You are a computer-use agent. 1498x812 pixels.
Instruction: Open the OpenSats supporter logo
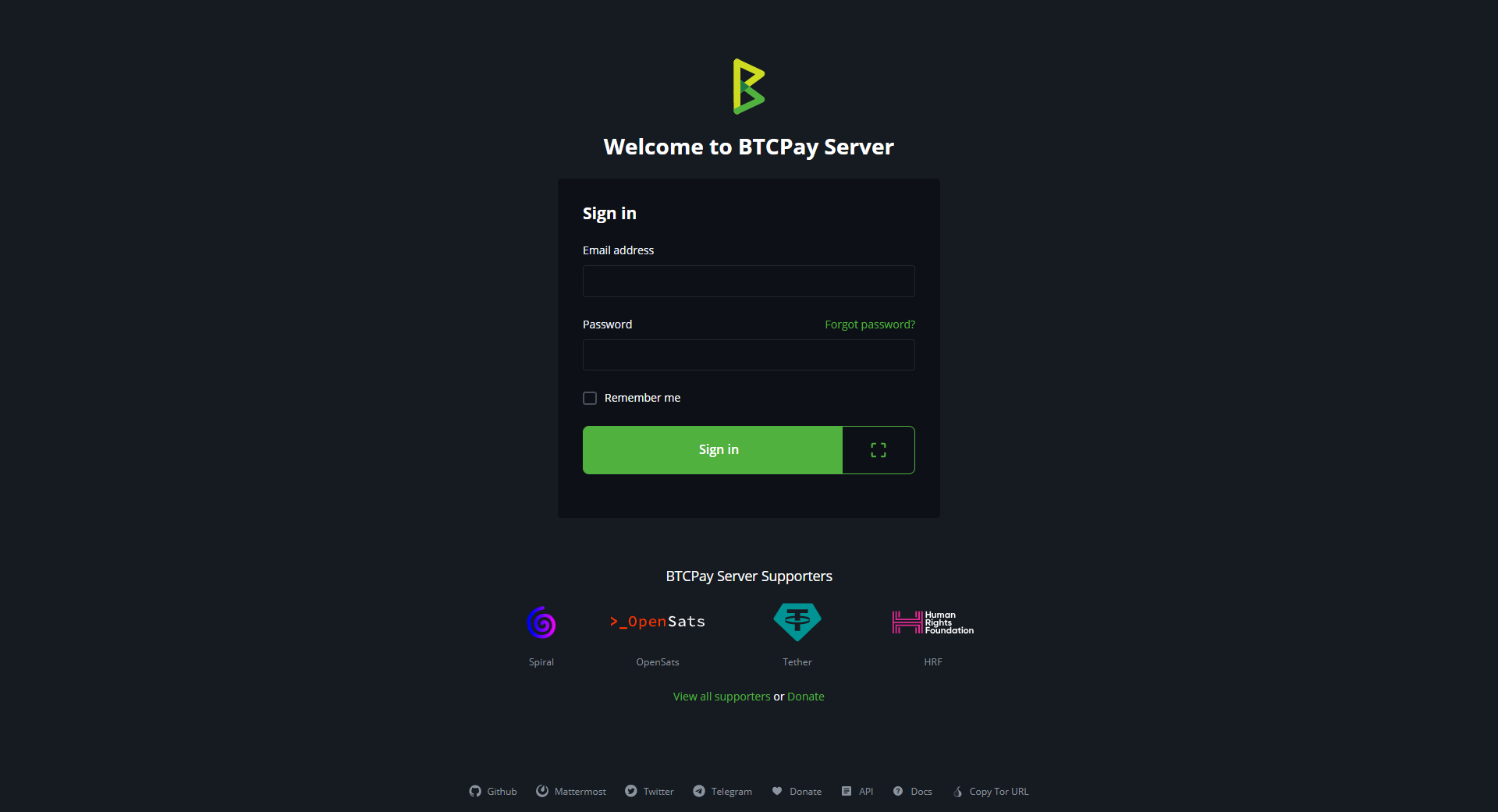click(x=658, y=622)
